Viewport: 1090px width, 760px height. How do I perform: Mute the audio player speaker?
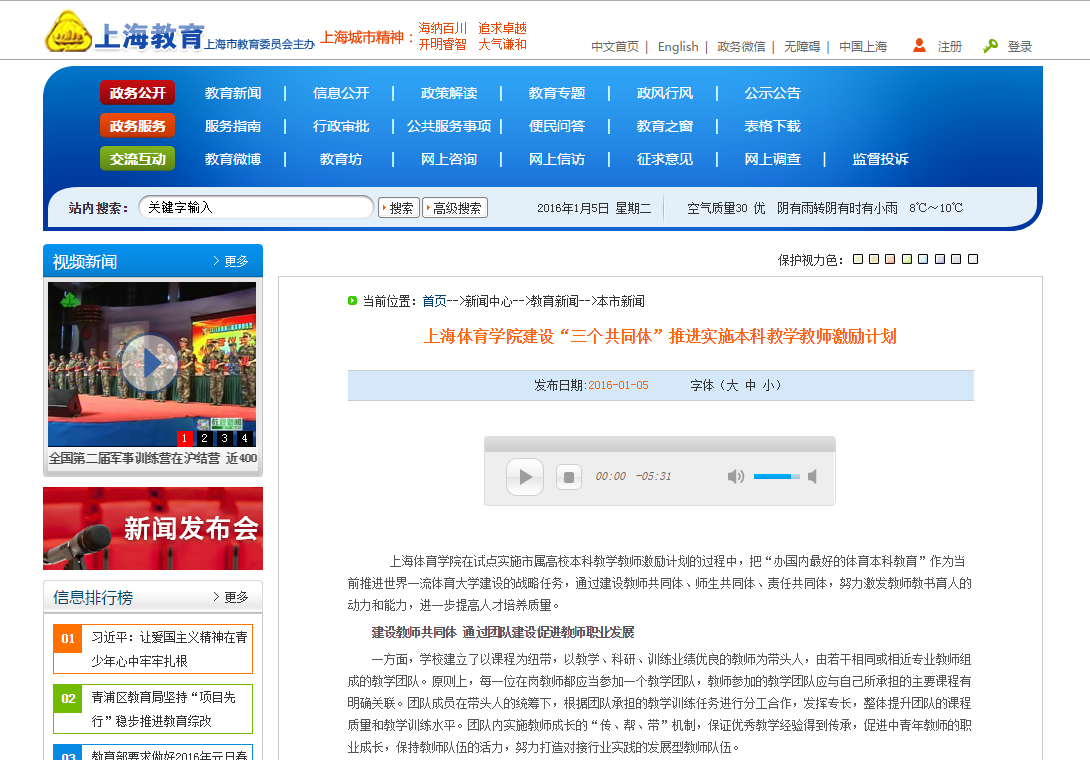coord(737,477)
